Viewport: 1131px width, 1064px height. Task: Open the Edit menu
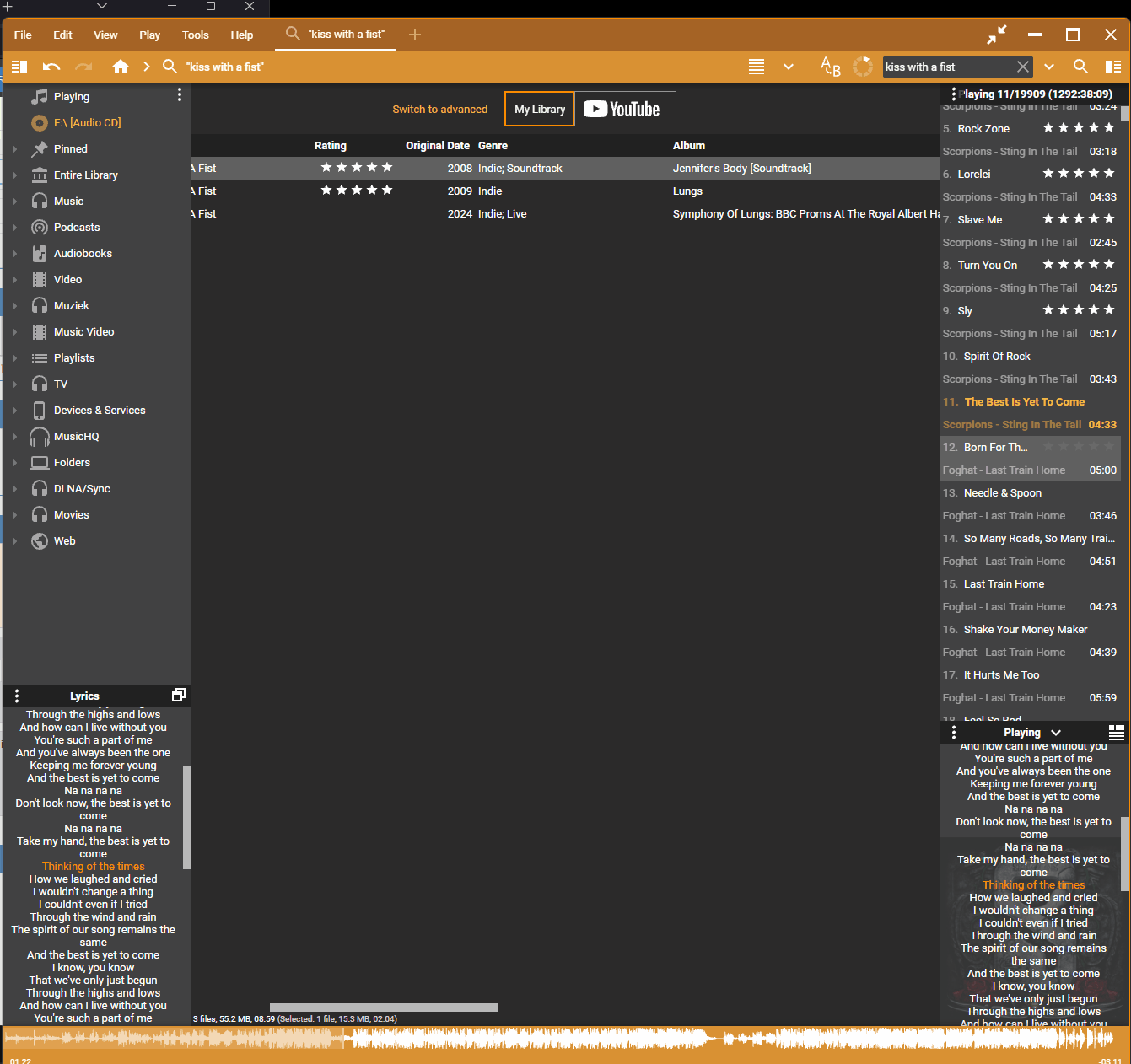pyautogui.click(x=62, y=35)
